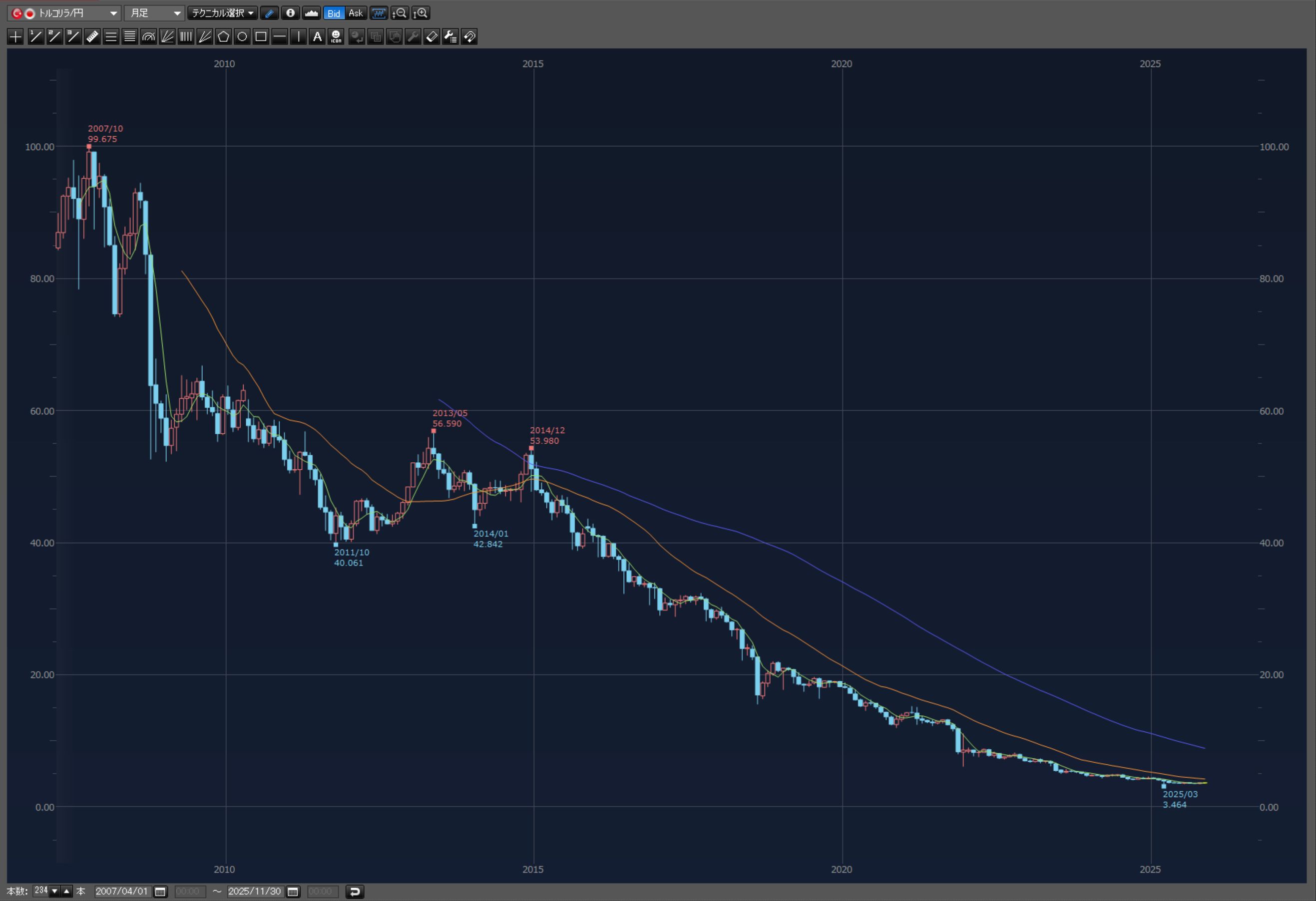The height and width of the screenshot is (901, 1316).
Task: Select the text annotation tool
Action: (x=317, y=37)
